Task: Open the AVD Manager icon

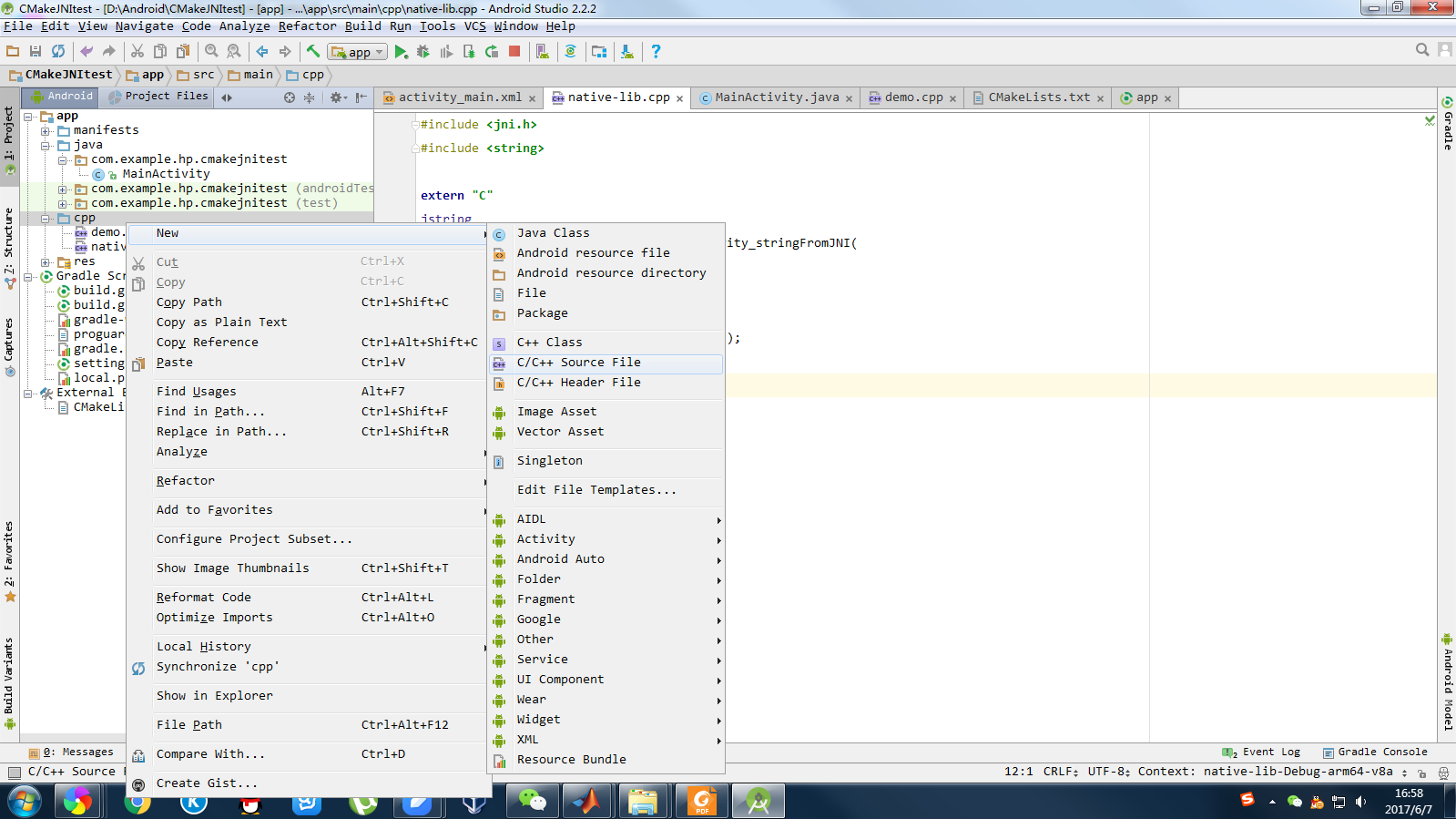Action: tap(543, 52)
